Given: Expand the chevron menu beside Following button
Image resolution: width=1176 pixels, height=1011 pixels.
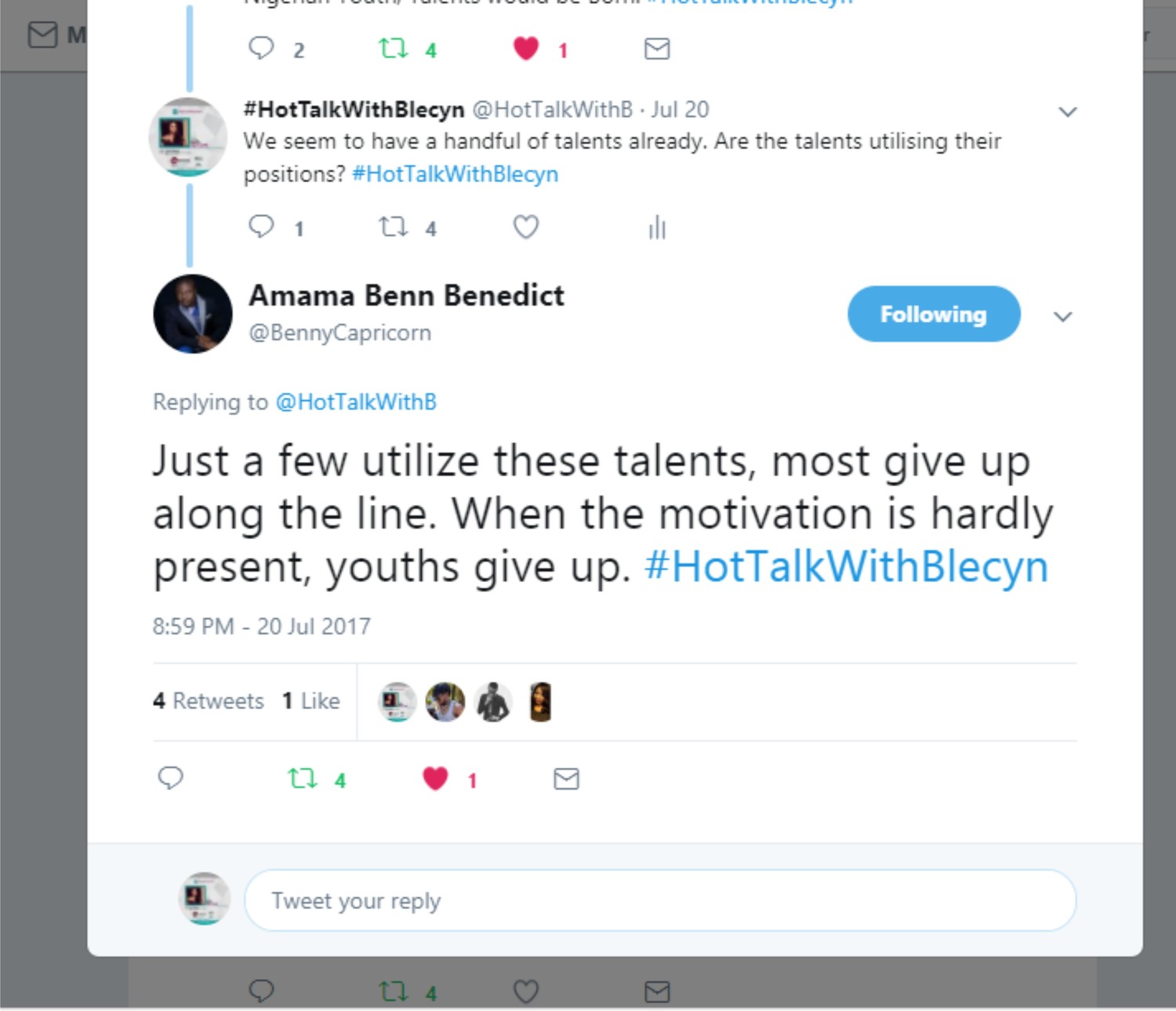Looking at the screenshot, I should [1062, 317].
